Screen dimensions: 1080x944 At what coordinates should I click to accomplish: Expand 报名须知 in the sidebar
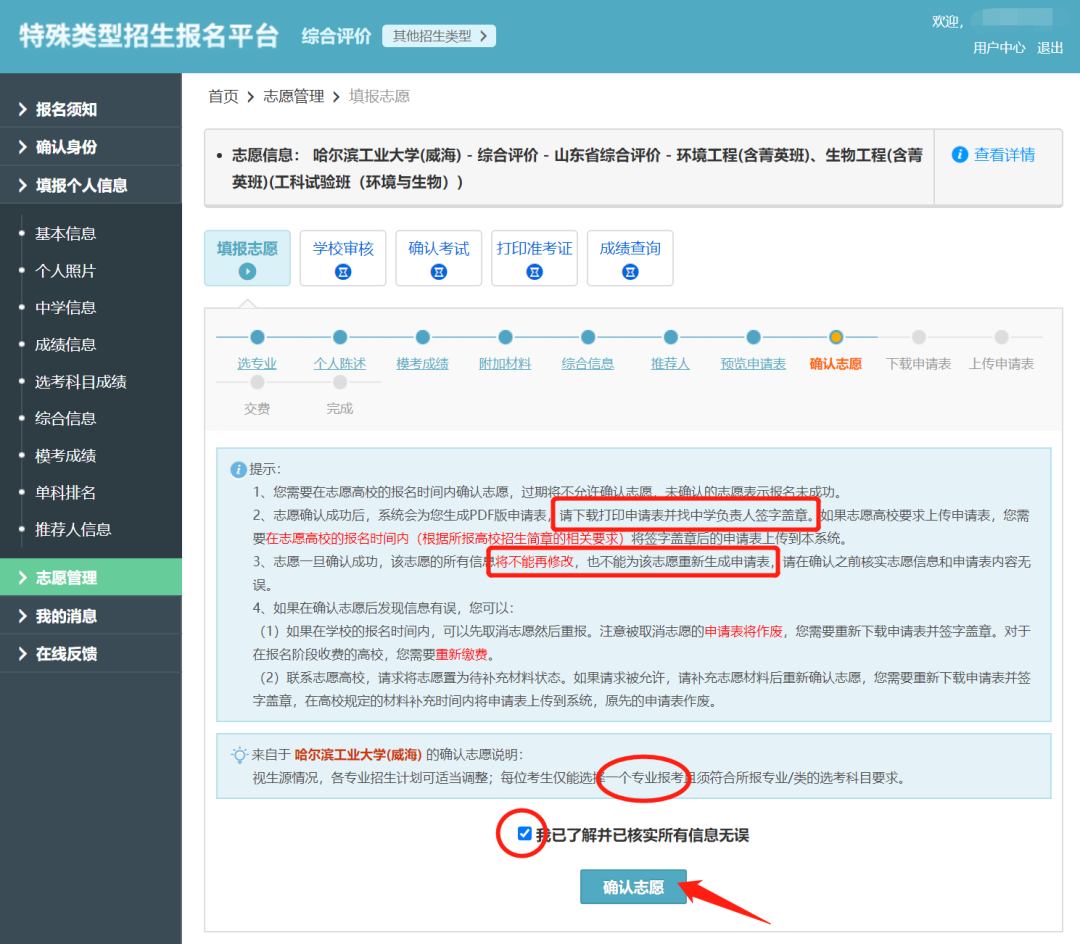91,109
